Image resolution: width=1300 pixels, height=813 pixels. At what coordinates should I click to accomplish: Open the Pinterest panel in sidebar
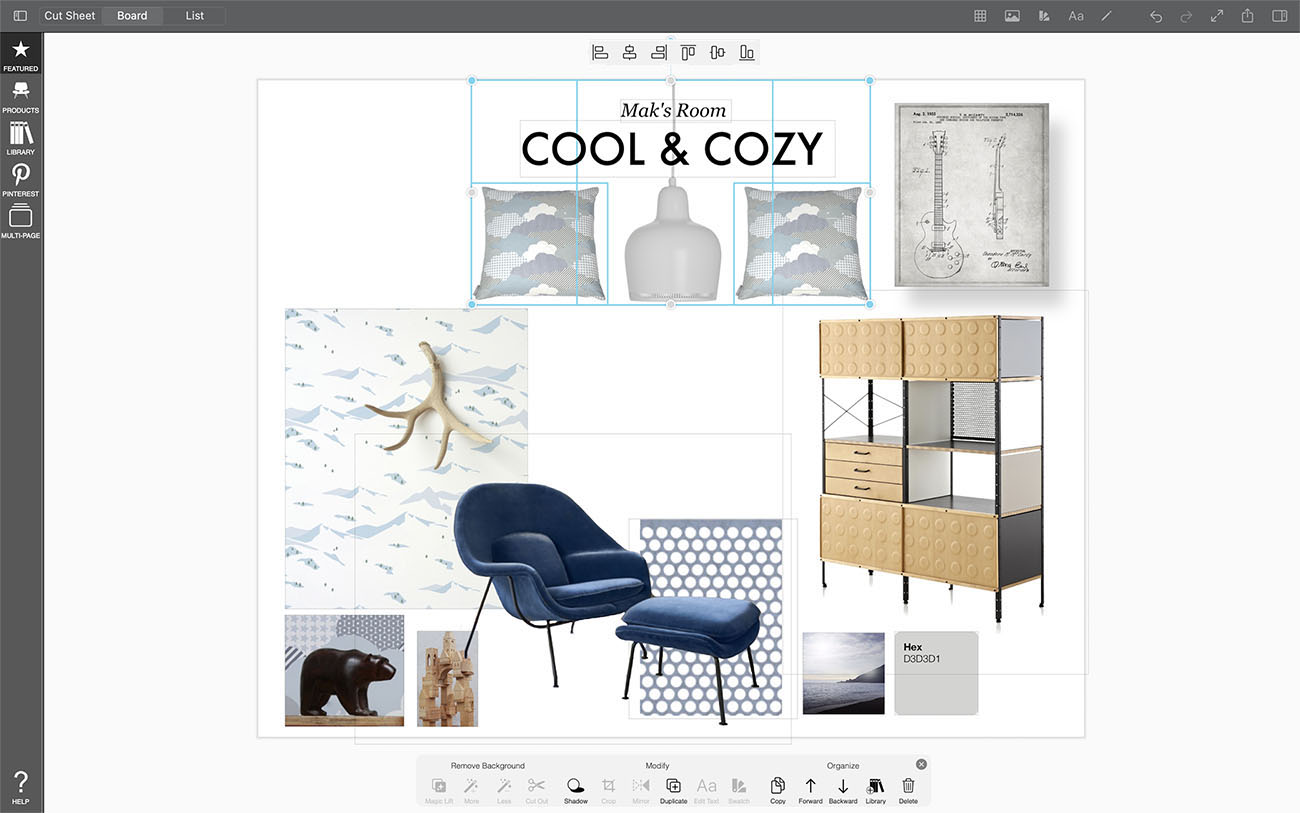tap(20, 180)
